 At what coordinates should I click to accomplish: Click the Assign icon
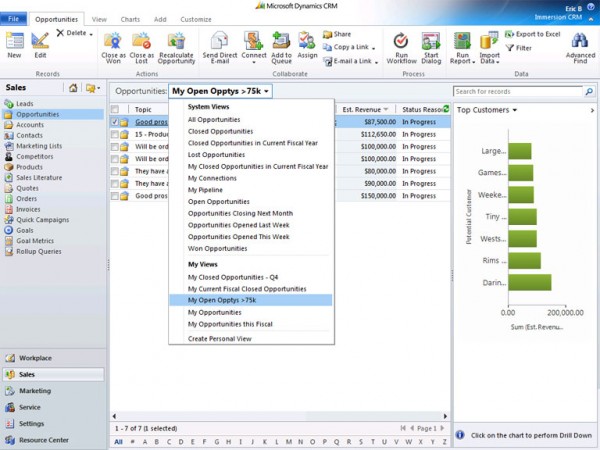[307, 40]
